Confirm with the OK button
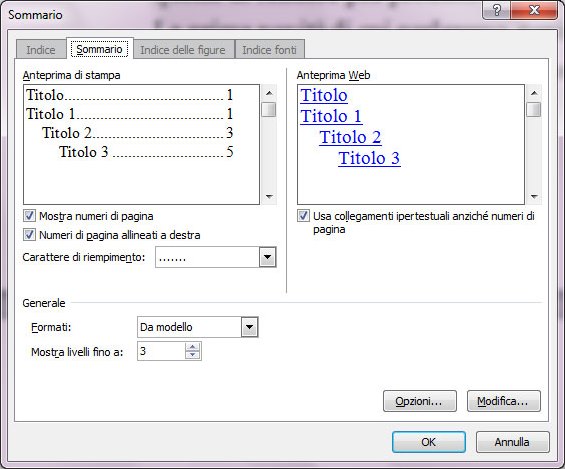 click(429, 442)
